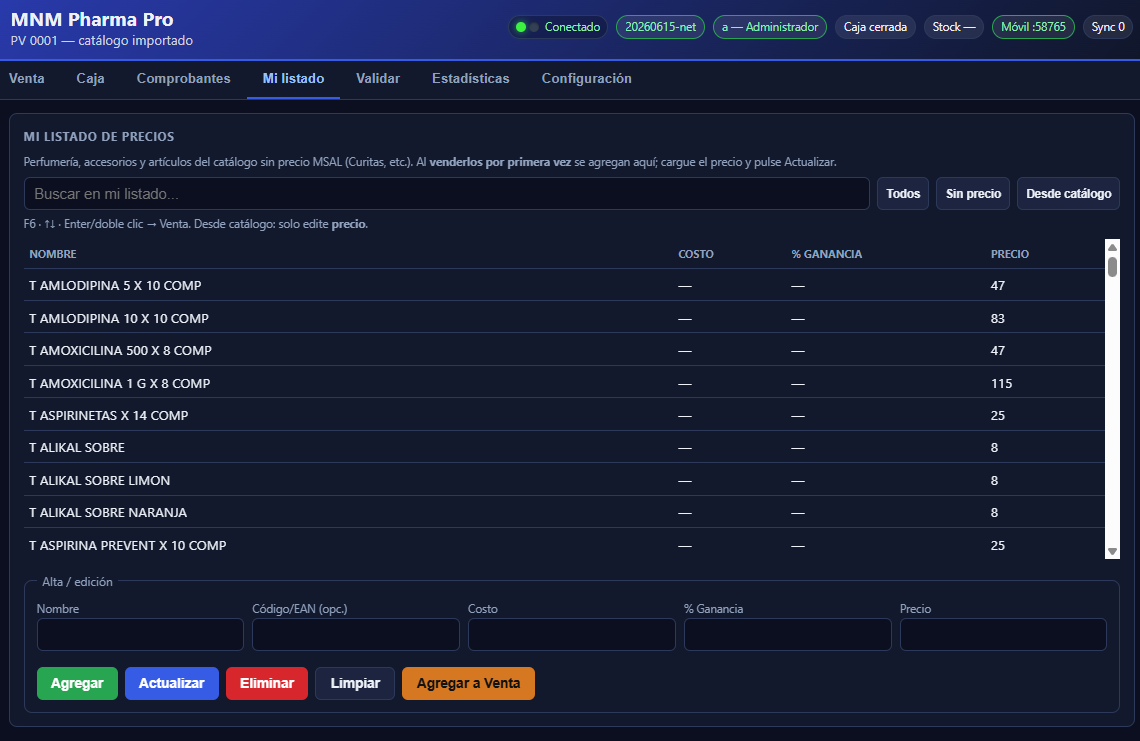Image resolution: width=1140 pixels, height=741 pixels.
Task: Open the Venta tab
Action: [26, 79]
